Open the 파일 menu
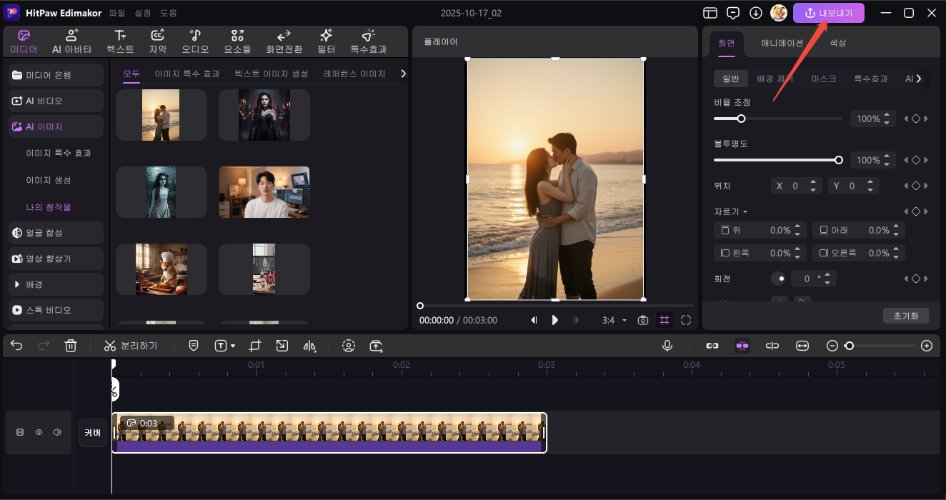The height and width of the screenshot is (500, 946). pyautogui.click(x=119, y=13)
